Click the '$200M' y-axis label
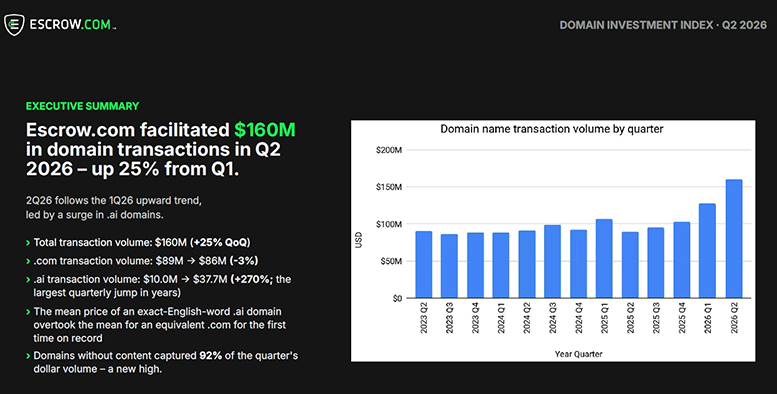The width and height of the screenshot is (777, 394). tap(389, 150)
